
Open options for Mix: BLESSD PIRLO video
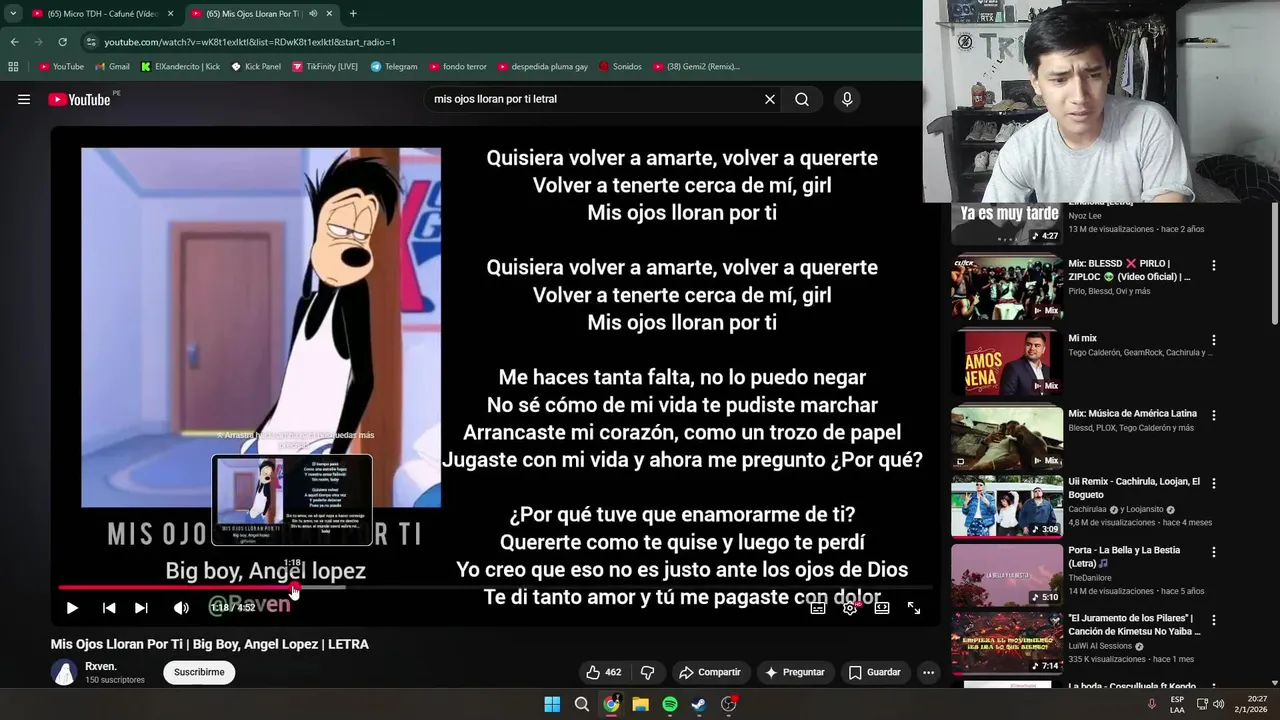click(x=1214, y=266)
